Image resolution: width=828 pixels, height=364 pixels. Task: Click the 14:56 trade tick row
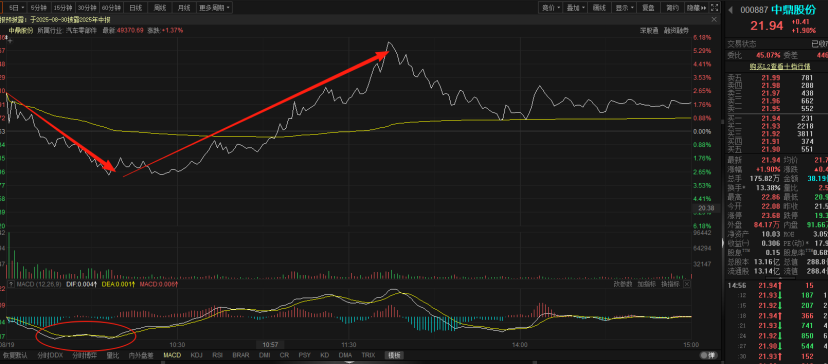[x=776, y=285]
